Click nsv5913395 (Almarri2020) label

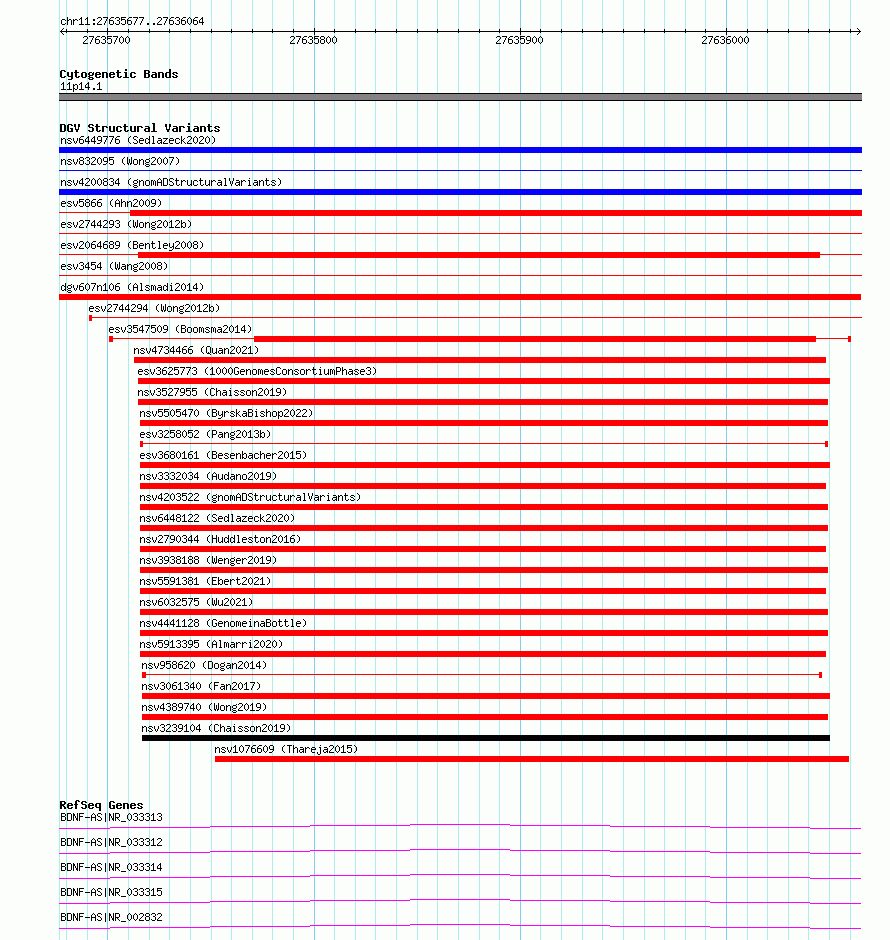coord(211,644)
